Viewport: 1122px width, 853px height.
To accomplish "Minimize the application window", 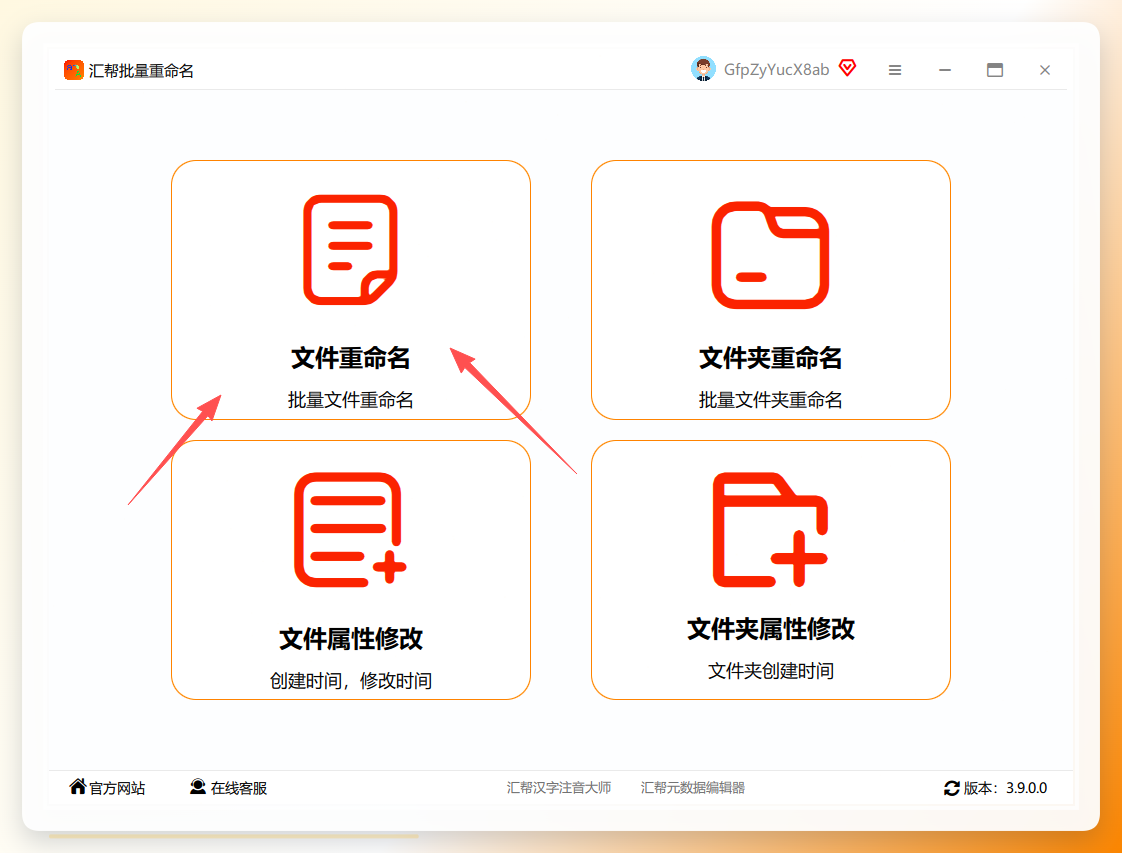I will (945, 70).
